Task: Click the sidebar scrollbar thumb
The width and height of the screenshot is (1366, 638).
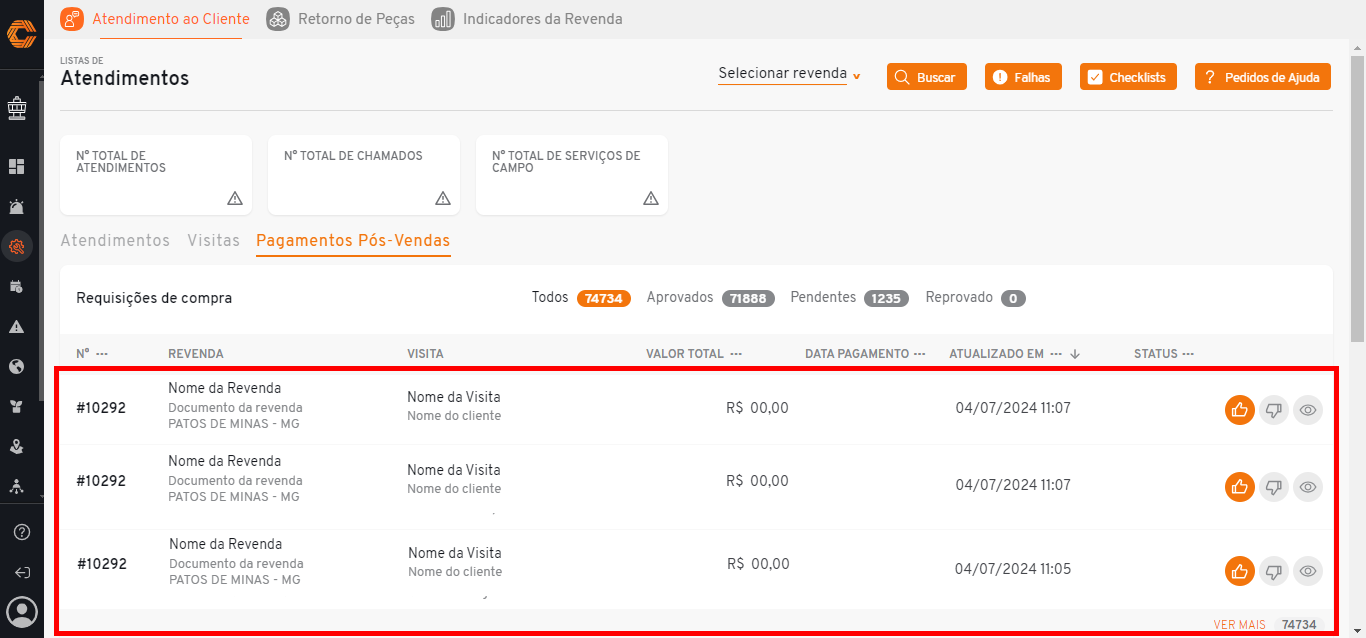Action: [40, 240]
